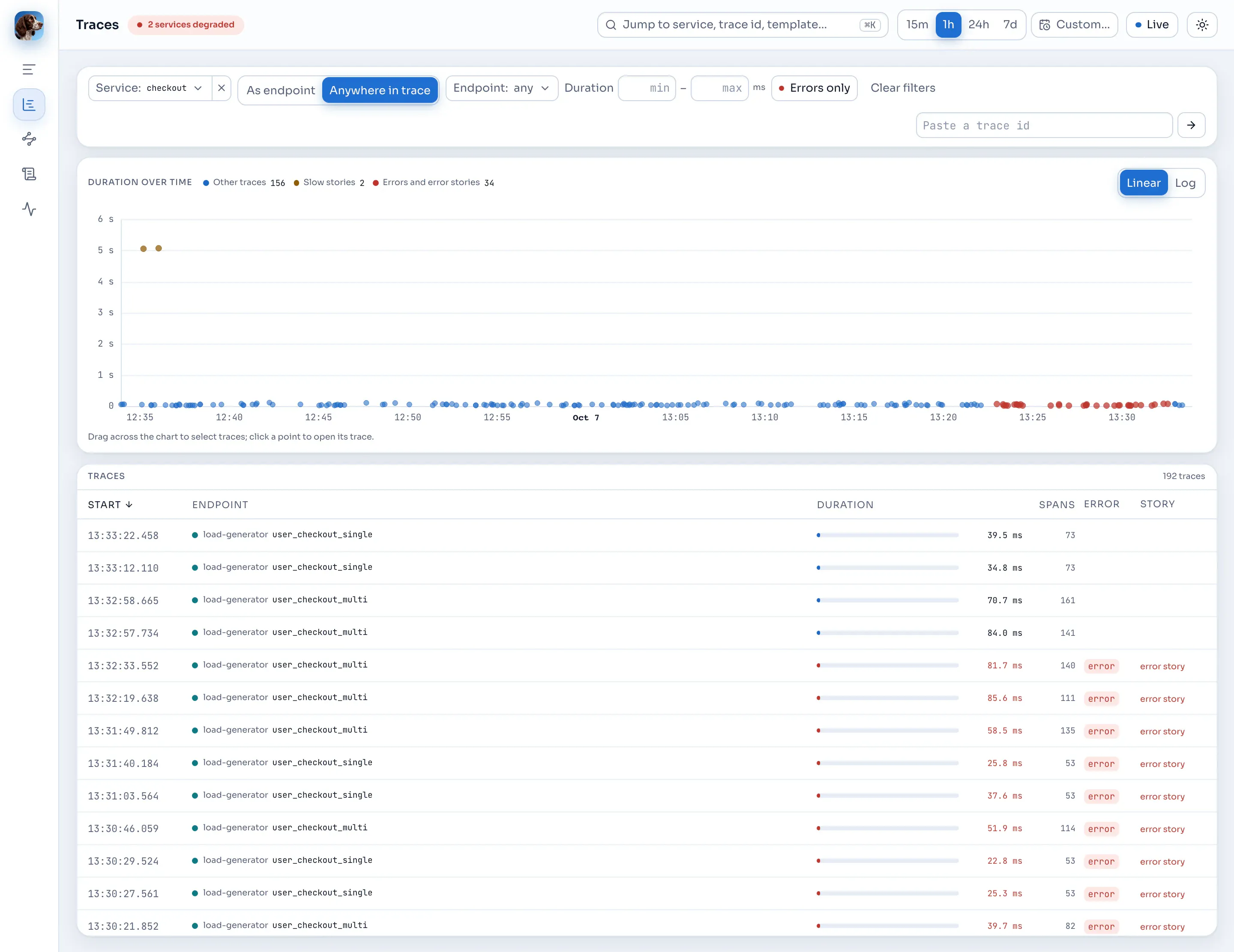Click Slow stories legend entry
Viewport: 1234px width, 952px height.
point(329,183)
